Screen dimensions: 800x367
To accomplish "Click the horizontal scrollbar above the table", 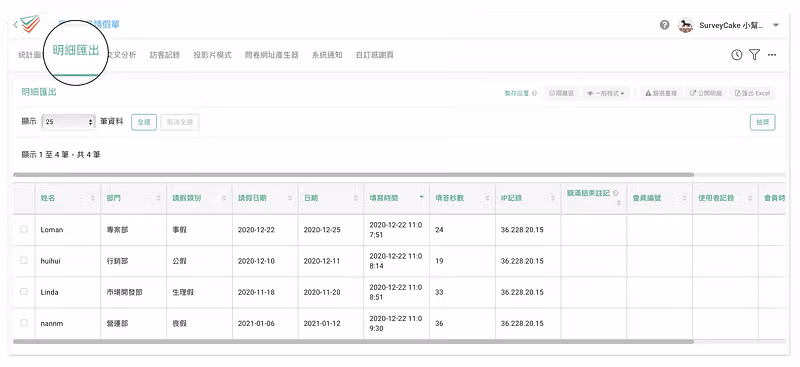I will coord(354,175).
